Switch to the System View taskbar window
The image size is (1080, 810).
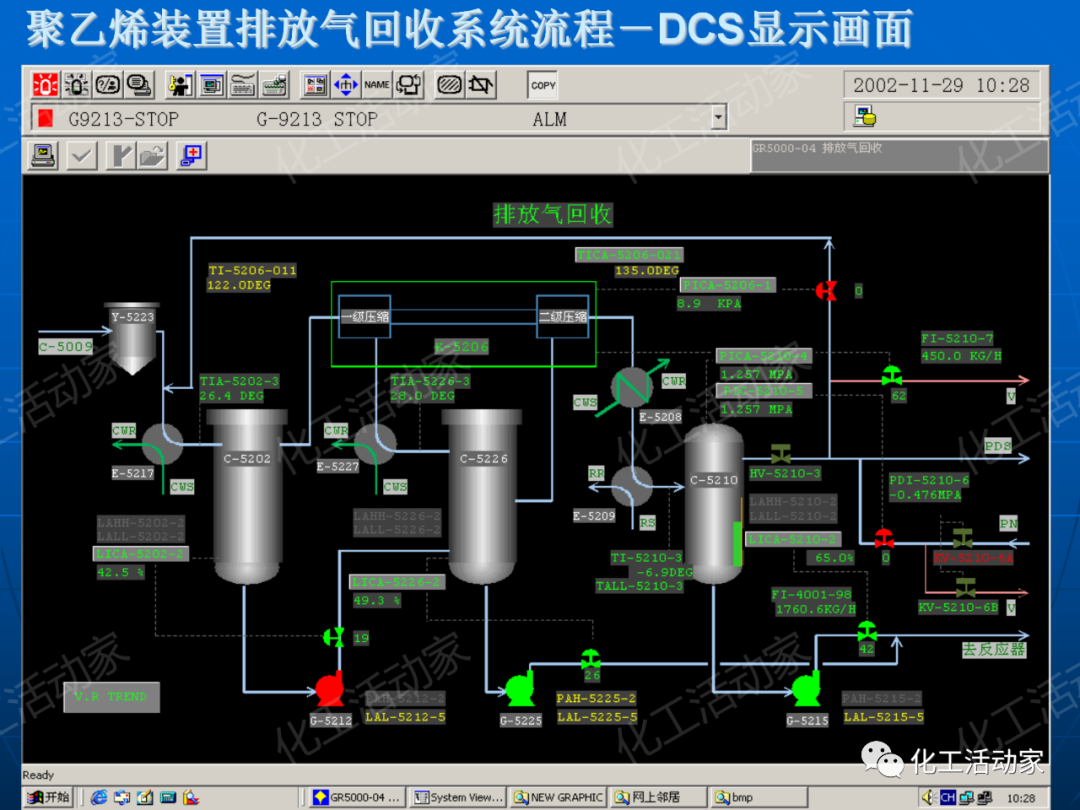[x=456, y=798]
